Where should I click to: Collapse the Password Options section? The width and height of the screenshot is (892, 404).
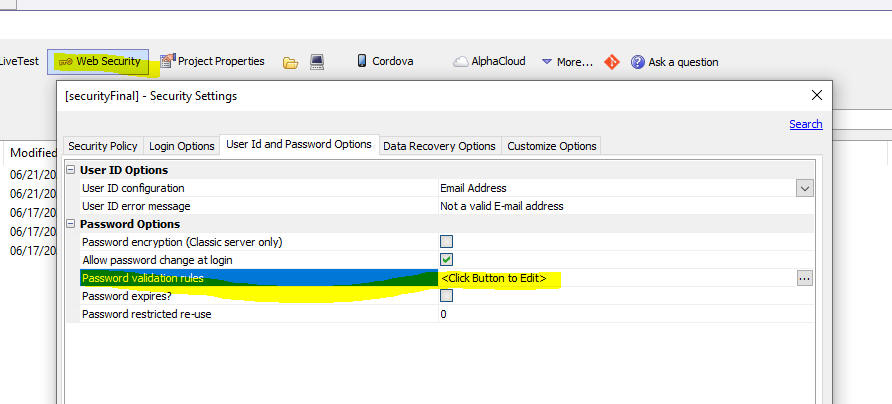click(x=71, y=224)
